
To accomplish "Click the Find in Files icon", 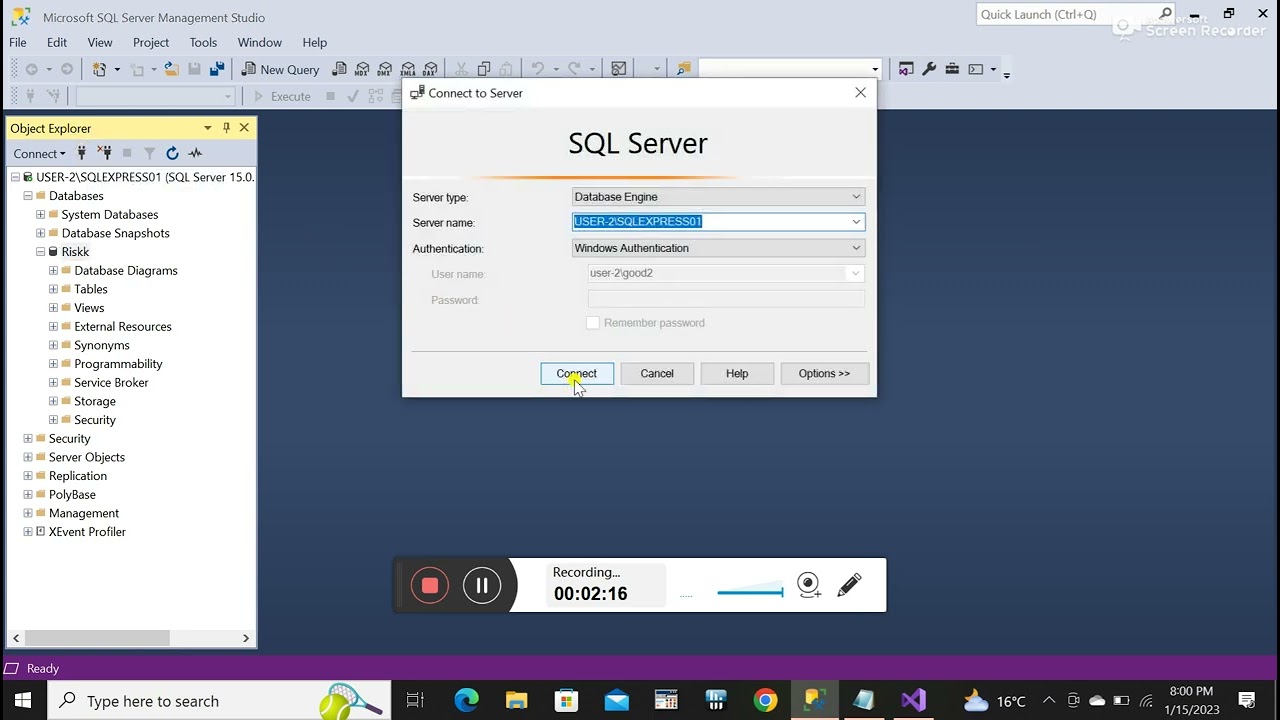I will [x=684, y=69].
